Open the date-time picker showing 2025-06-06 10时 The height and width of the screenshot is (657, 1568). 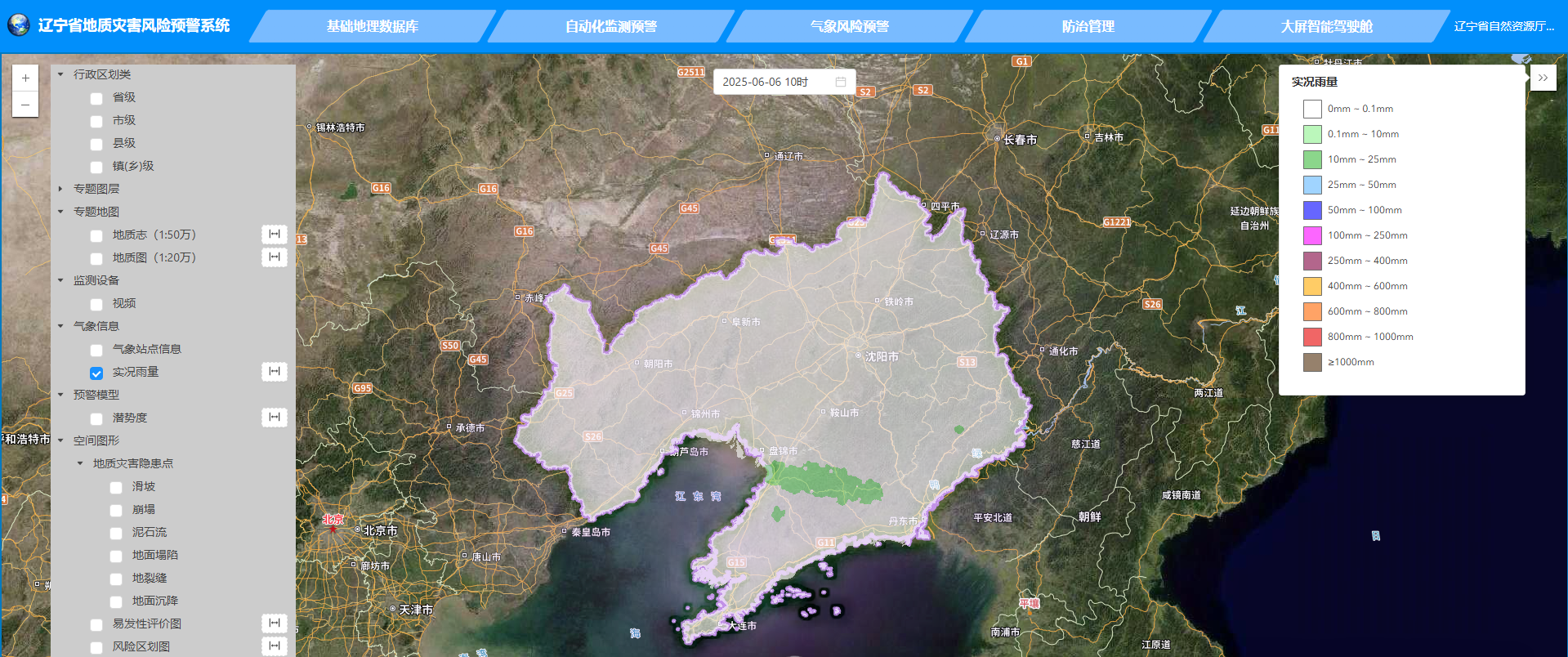point(784,82)
